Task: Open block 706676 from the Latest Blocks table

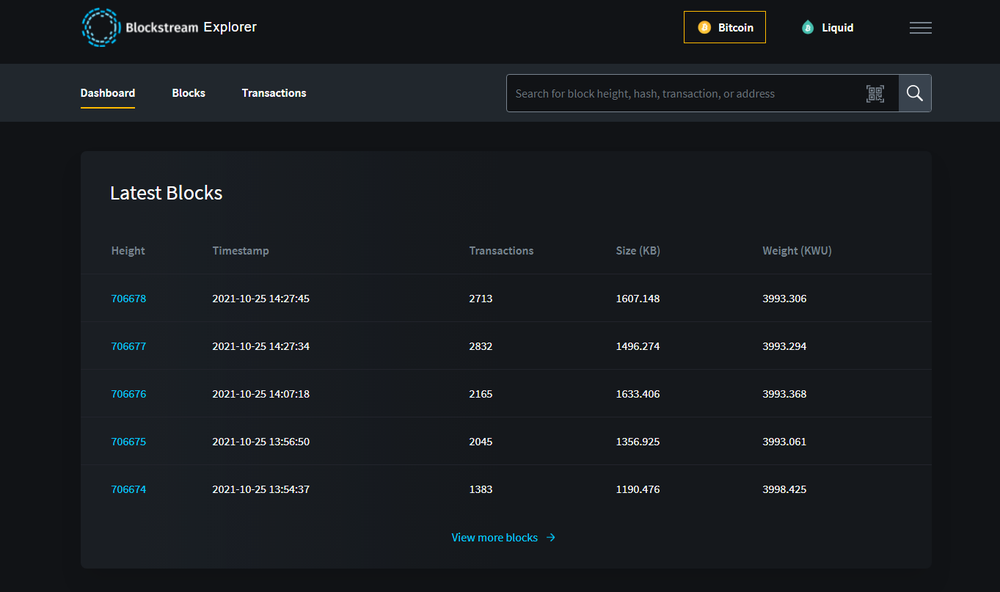Action: [128, 393]
